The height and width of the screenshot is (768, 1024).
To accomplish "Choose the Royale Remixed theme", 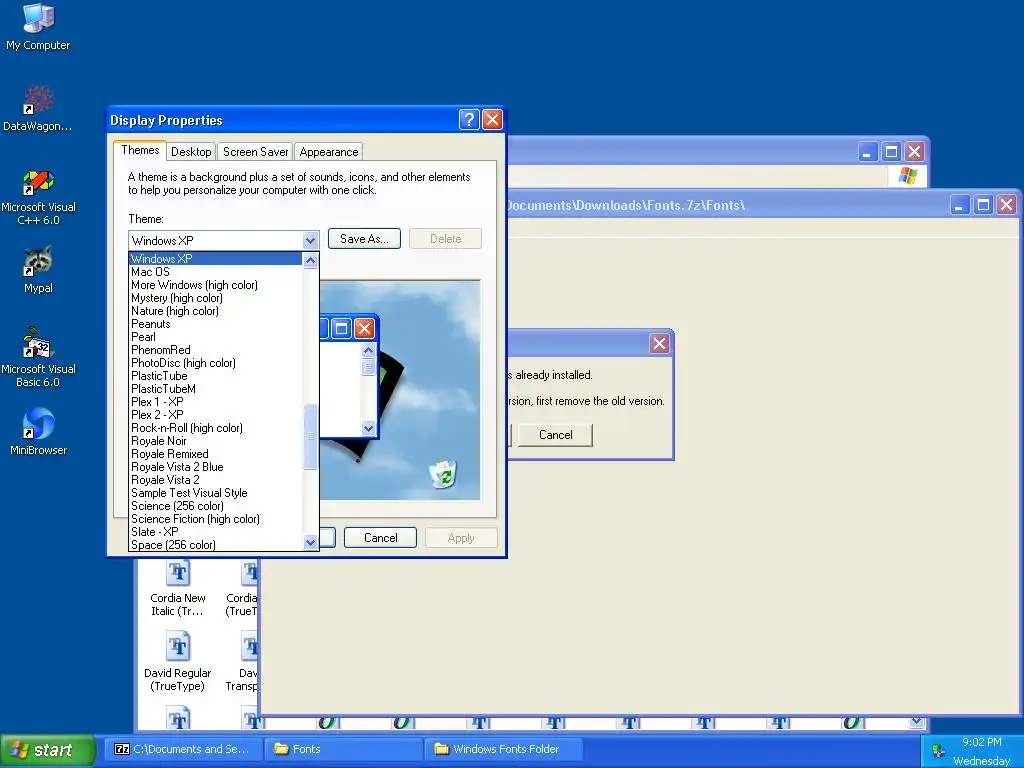I will (x=216, y=454).
